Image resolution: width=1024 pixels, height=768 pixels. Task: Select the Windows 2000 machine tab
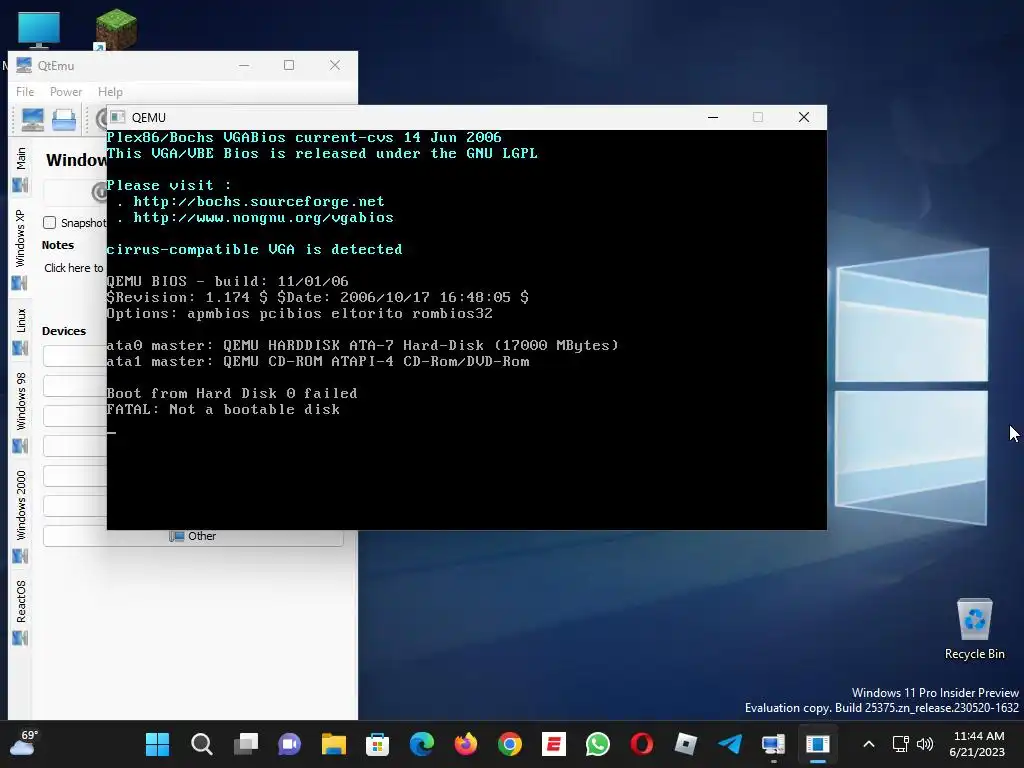(20, 516)
